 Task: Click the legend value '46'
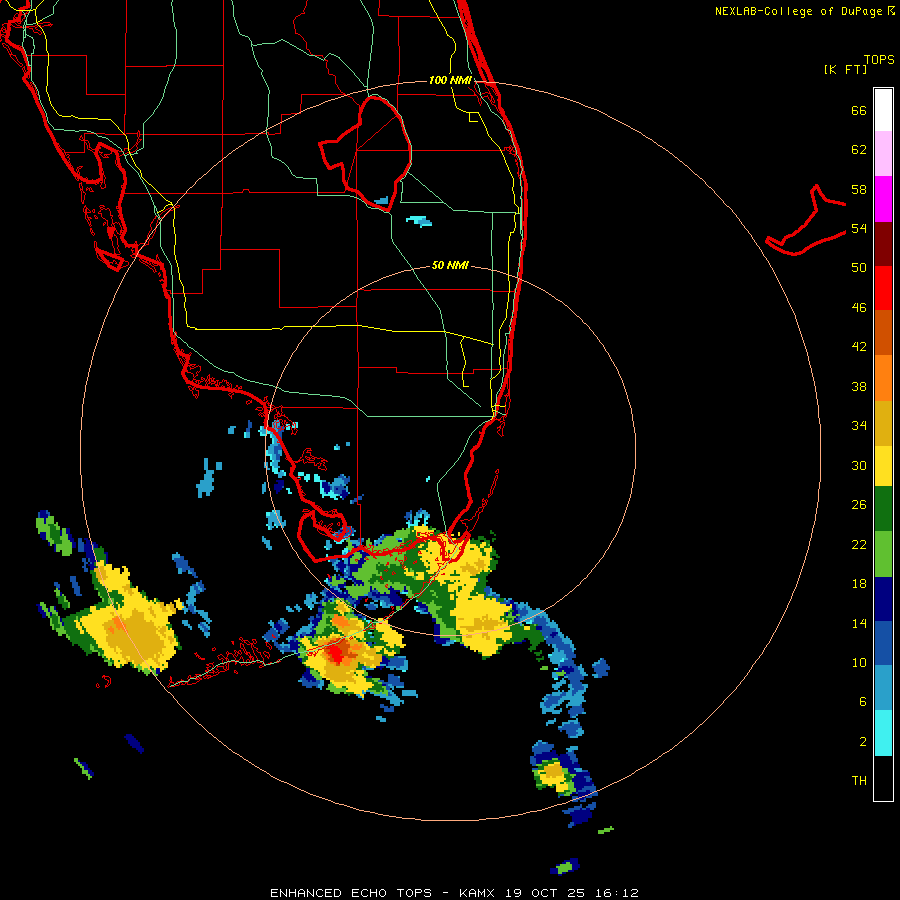pos(859,308)
